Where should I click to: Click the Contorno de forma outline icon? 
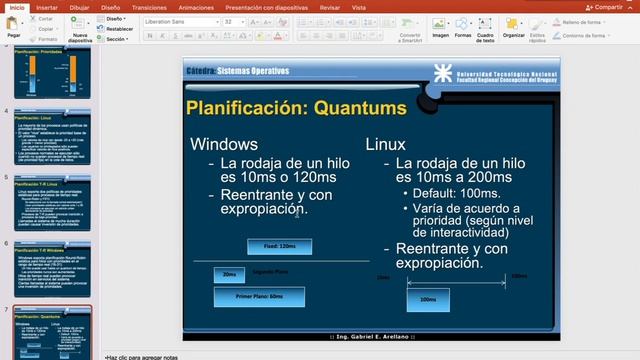pos(557,36)
